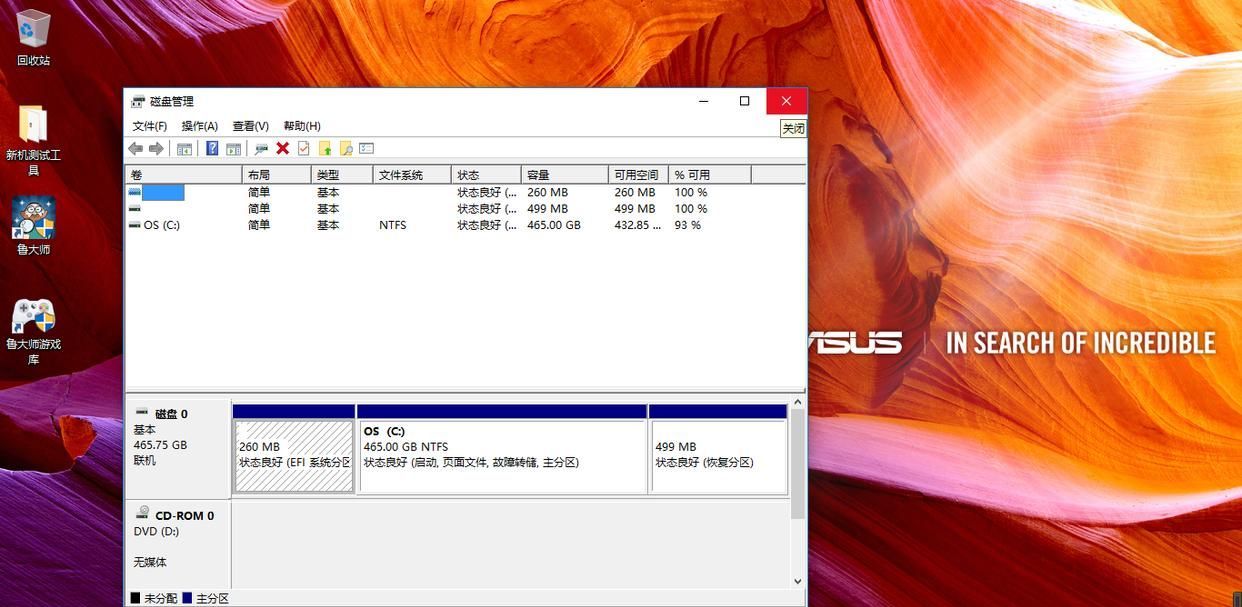The height and width of the screenshot is (607, 1242).
Task: Click the drive icon of the highlighted 260 MB row
Action: tap(134, 192)
